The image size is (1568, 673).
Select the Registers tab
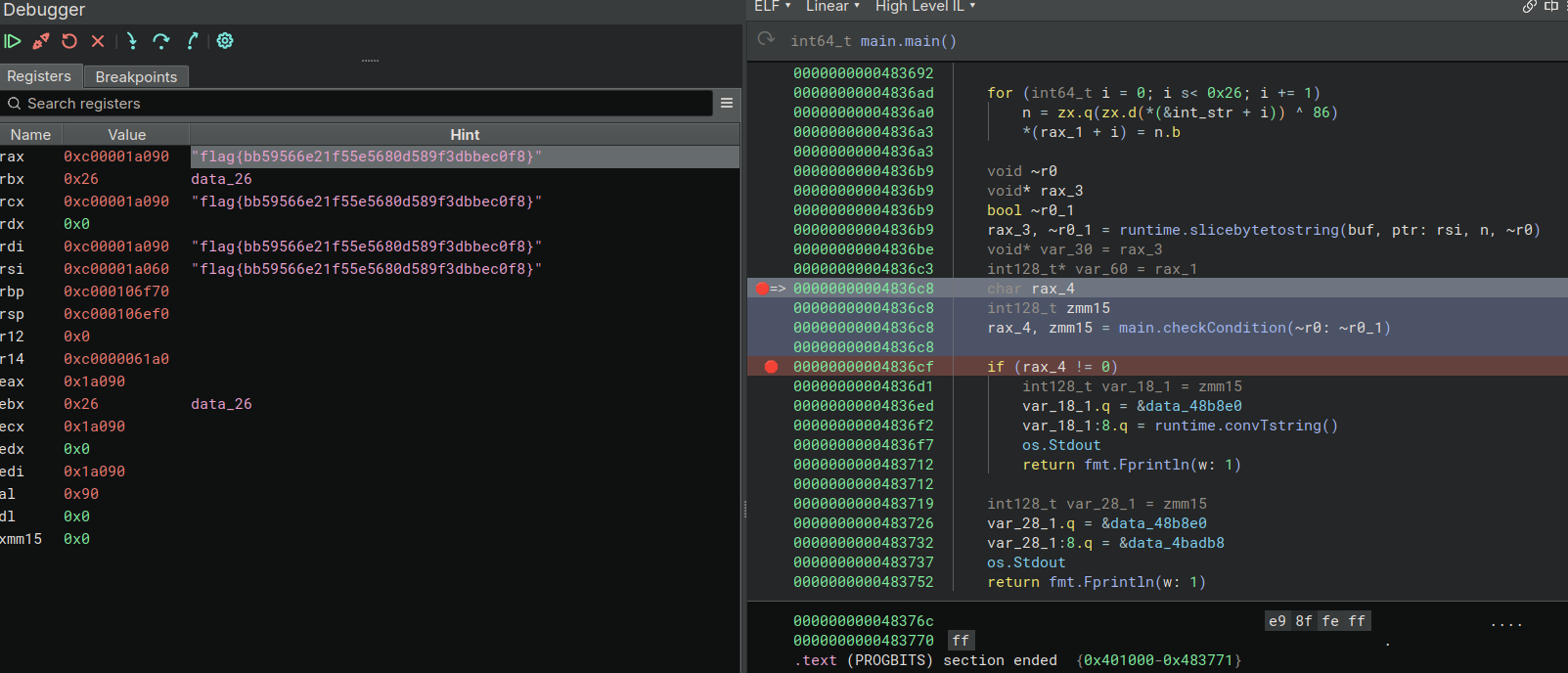39,76
